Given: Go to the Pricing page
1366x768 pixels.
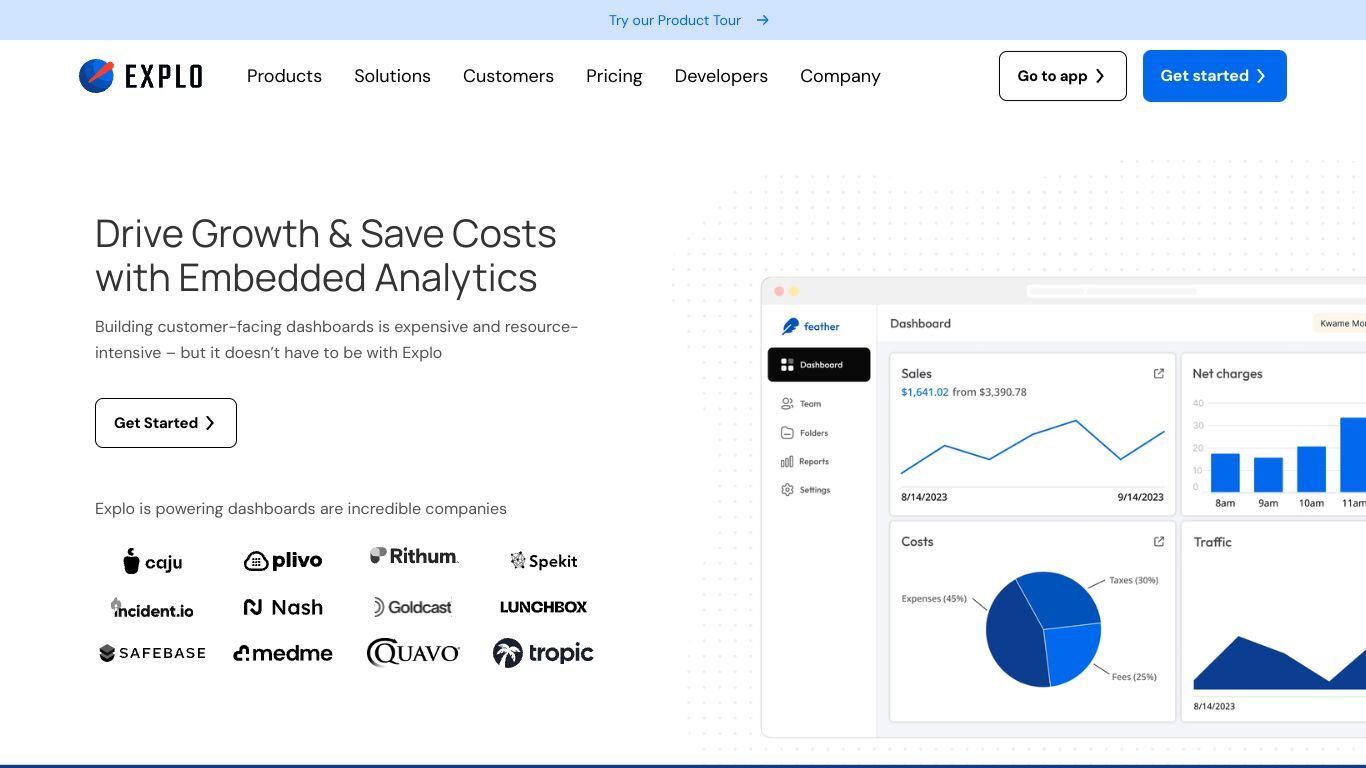Looking at the screenshot, I should pos(614,76).
